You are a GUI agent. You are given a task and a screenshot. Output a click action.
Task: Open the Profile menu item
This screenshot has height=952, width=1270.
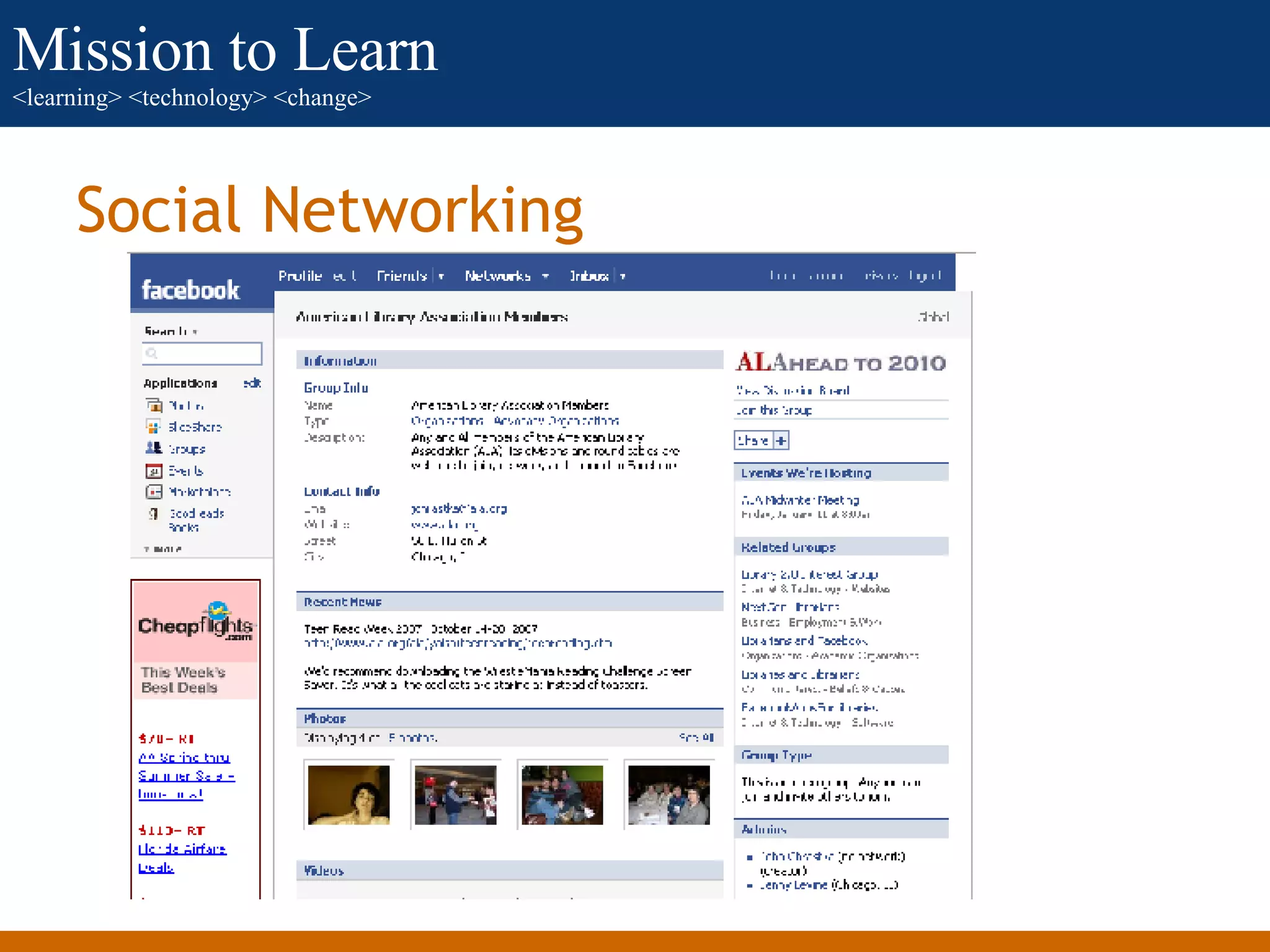[x=300, y=276]
